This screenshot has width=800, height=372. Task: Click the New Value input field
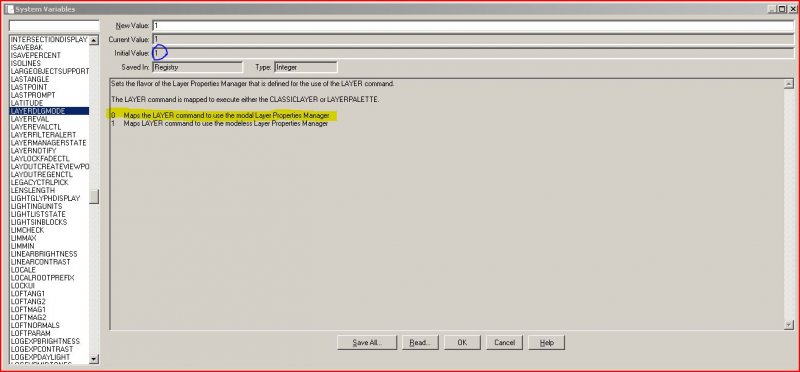pos(473,26)
